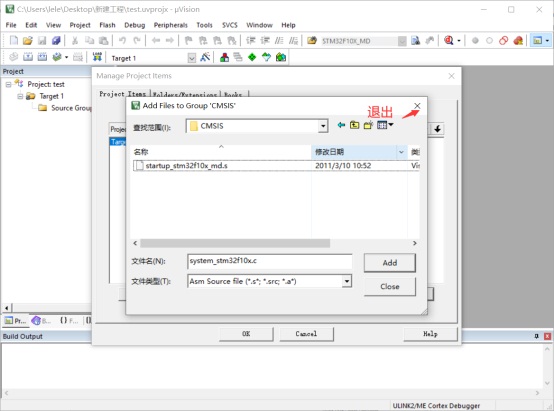This screenshot has height=411, width=554.
Task: Open the file type Asm Source file dropdown
Action: [x=347, y=281]
